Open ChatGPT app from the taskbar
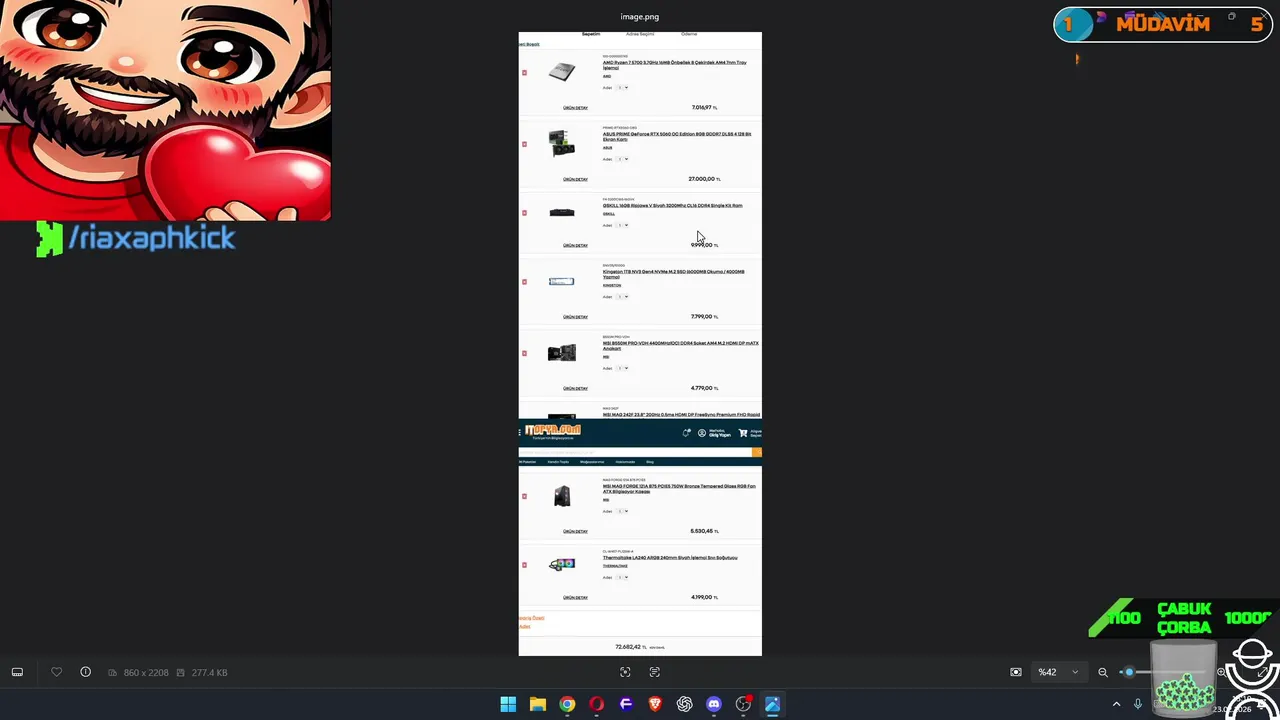 685,704
